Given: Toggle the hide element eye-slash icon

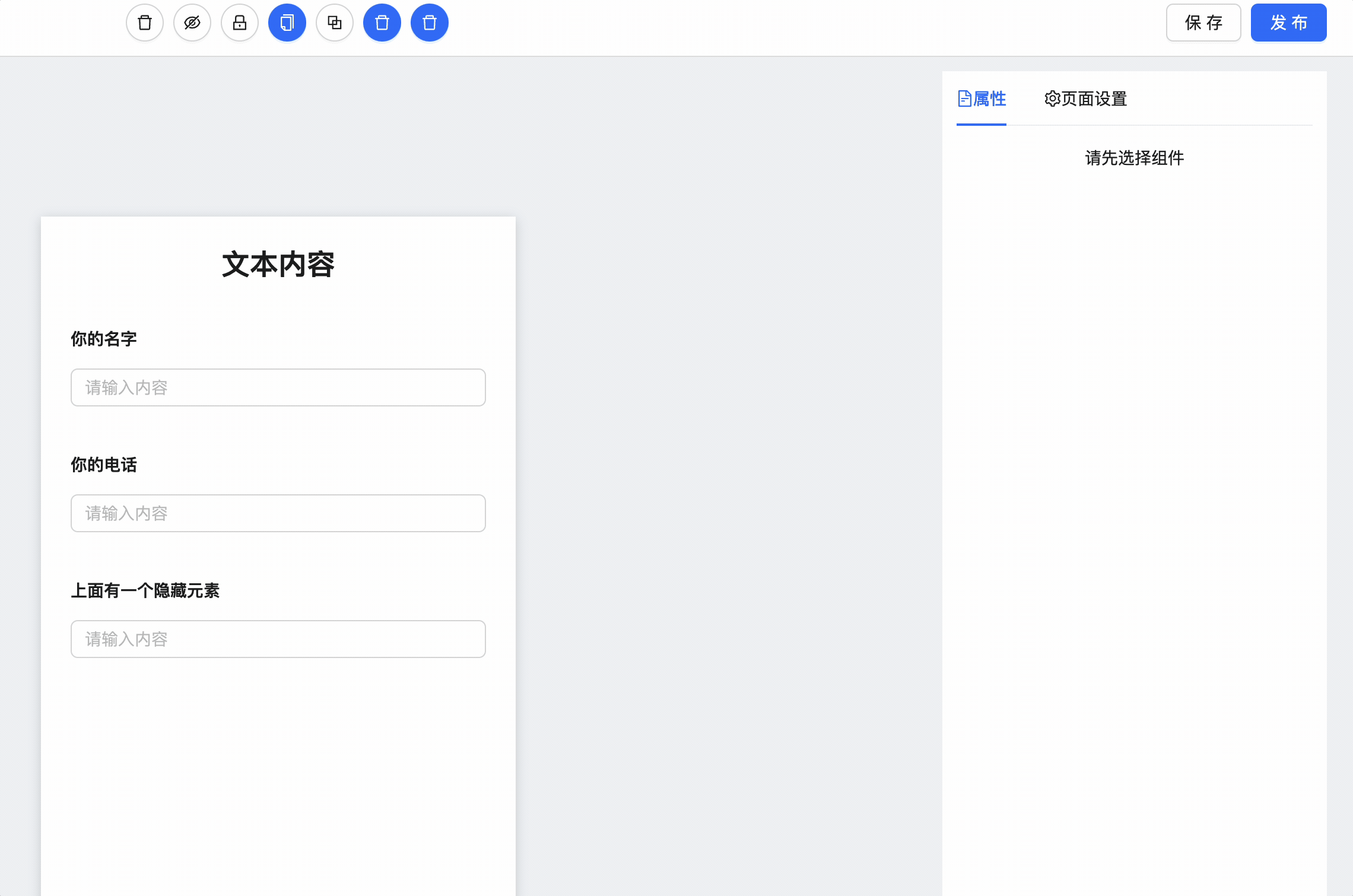Looking at the screenshot, I should pyautogui.click(x=192, y=23).
